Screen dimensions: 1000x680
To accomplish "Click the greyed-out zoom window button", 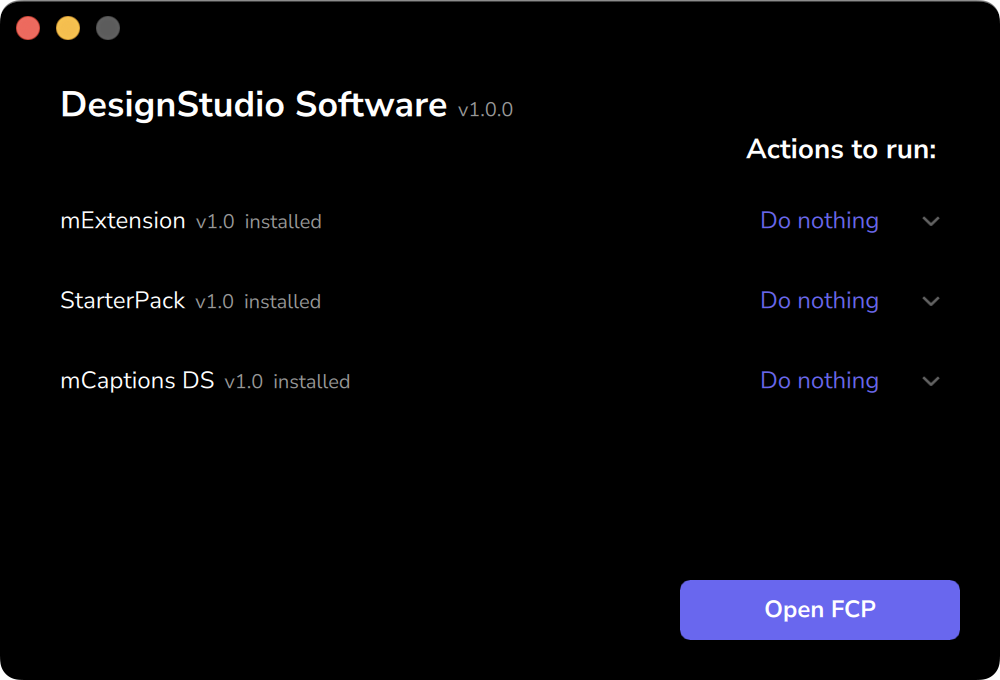I will click(108, 28).
